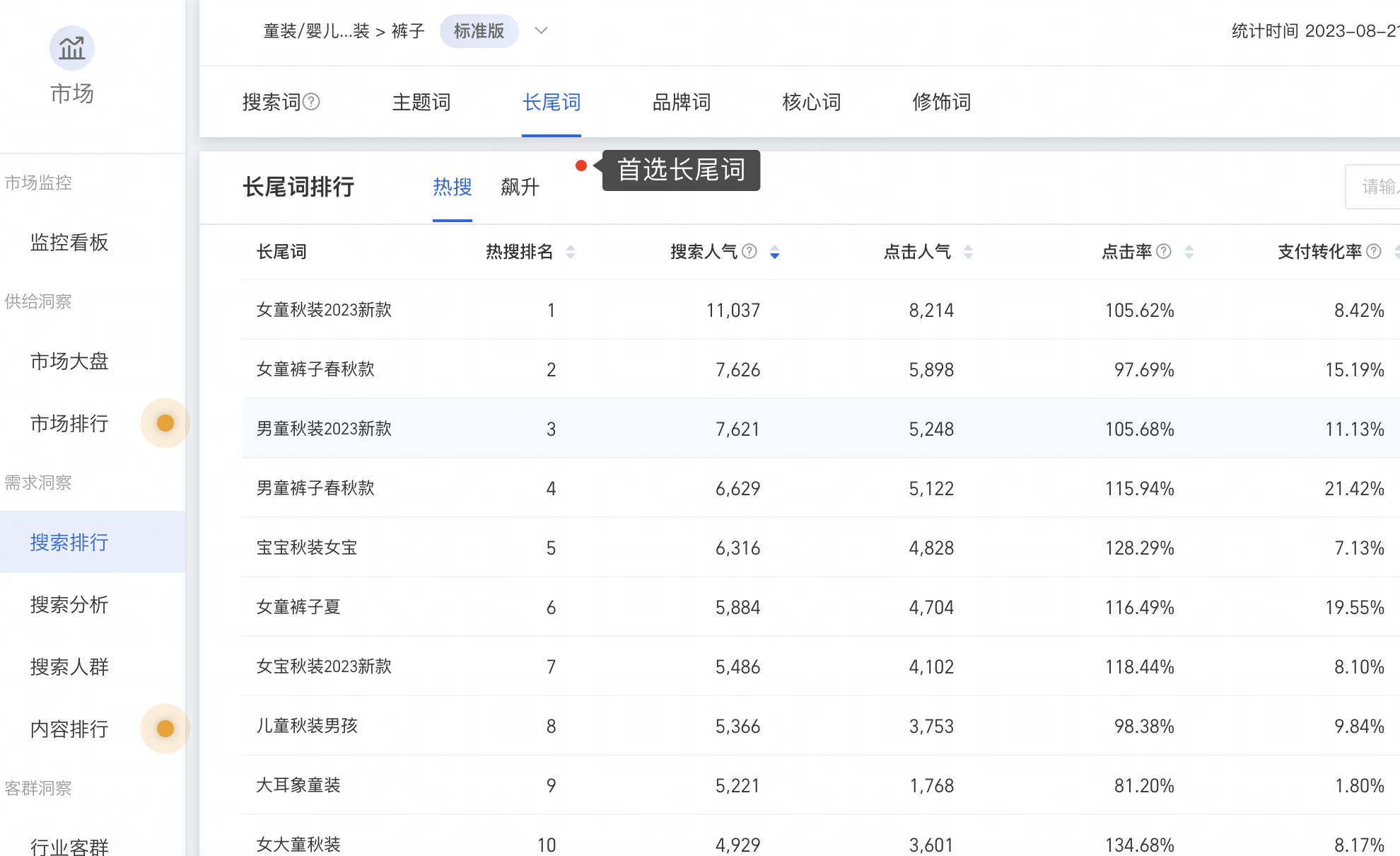The height and width of the screenshot is (856, 1400).
Task: Sort table by 点击率 arrows
Action: [1189, 252]
